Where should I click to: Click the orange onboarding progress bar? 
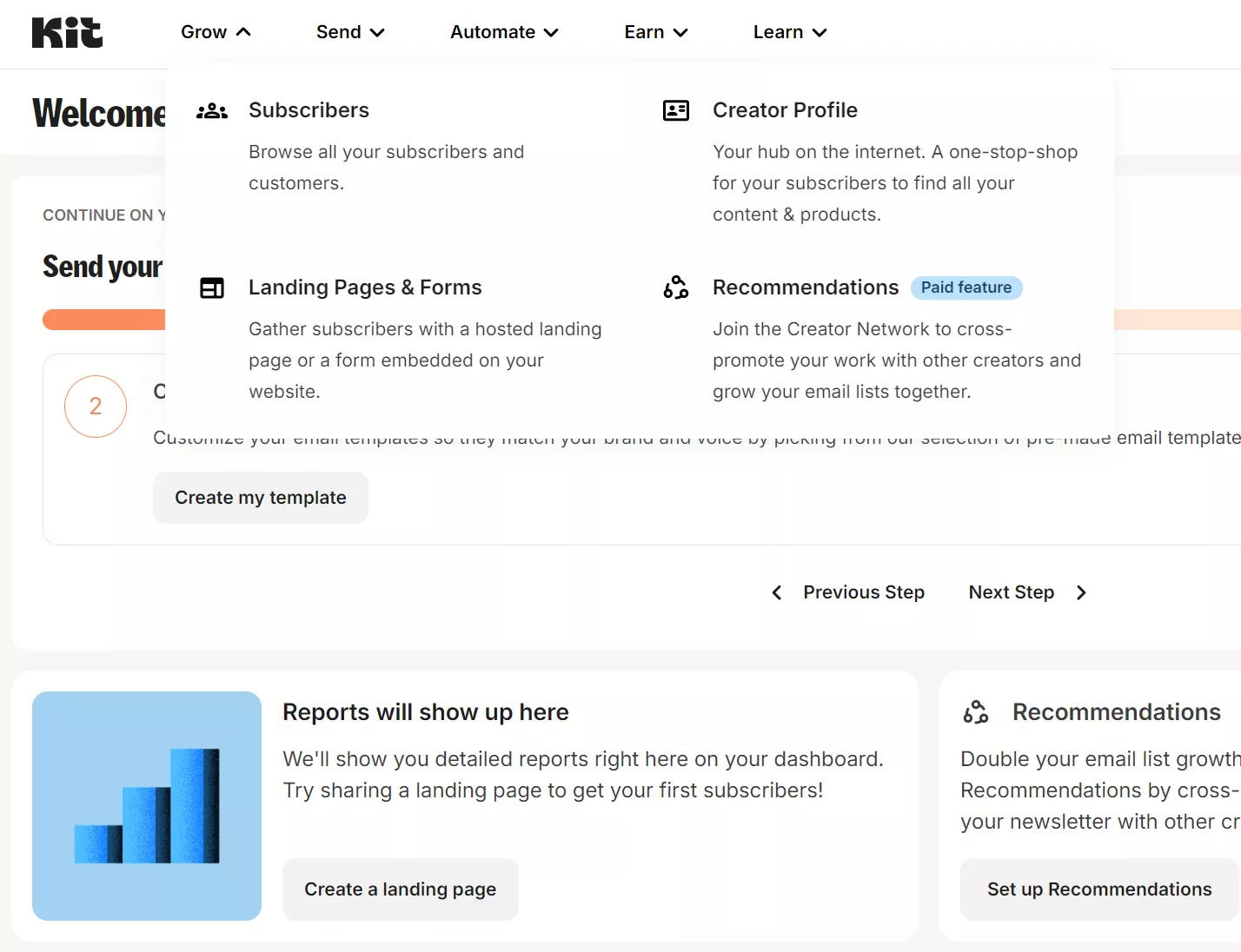(x=103, y=320)
